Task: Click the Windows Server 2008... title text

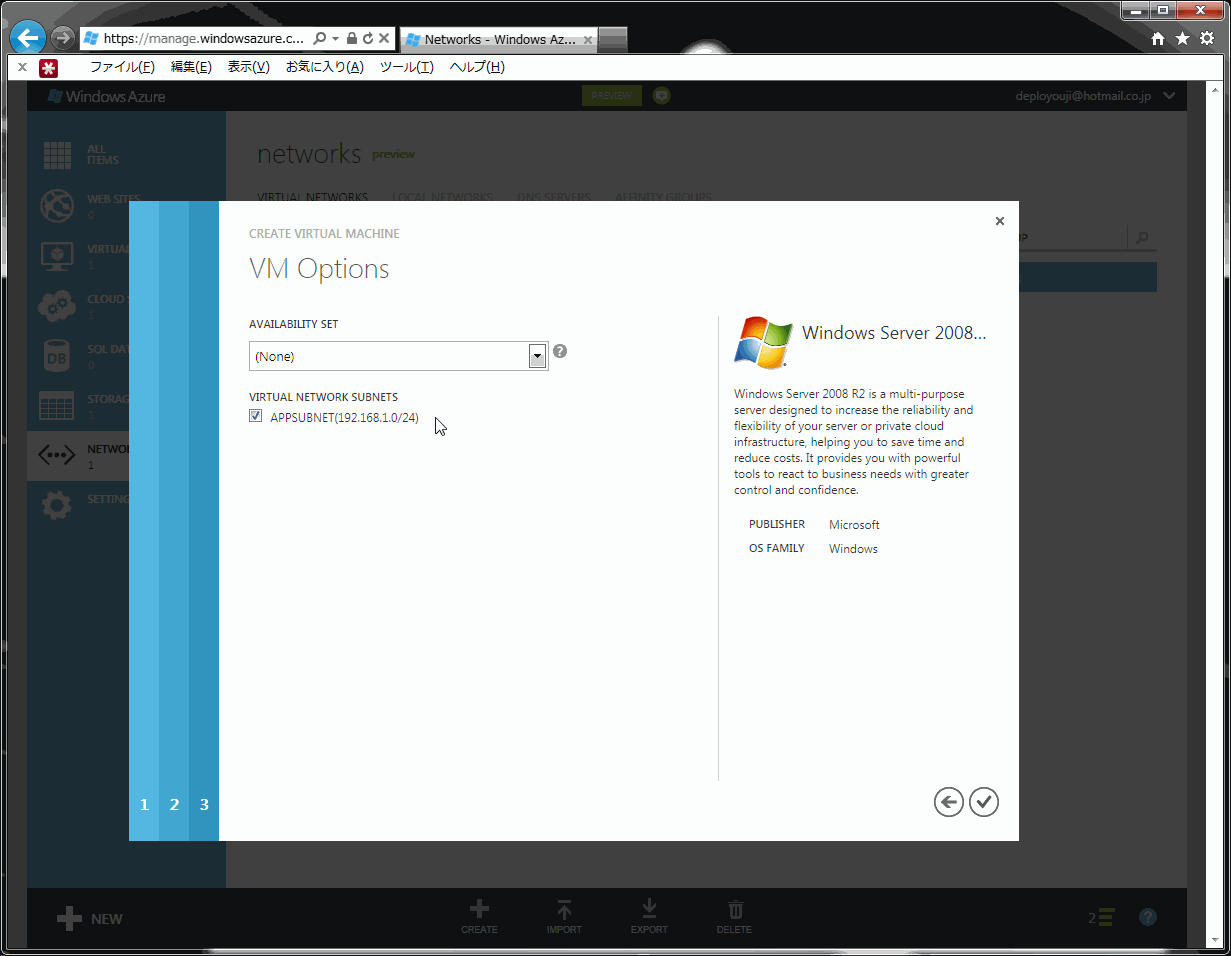Action: [894, 333]
